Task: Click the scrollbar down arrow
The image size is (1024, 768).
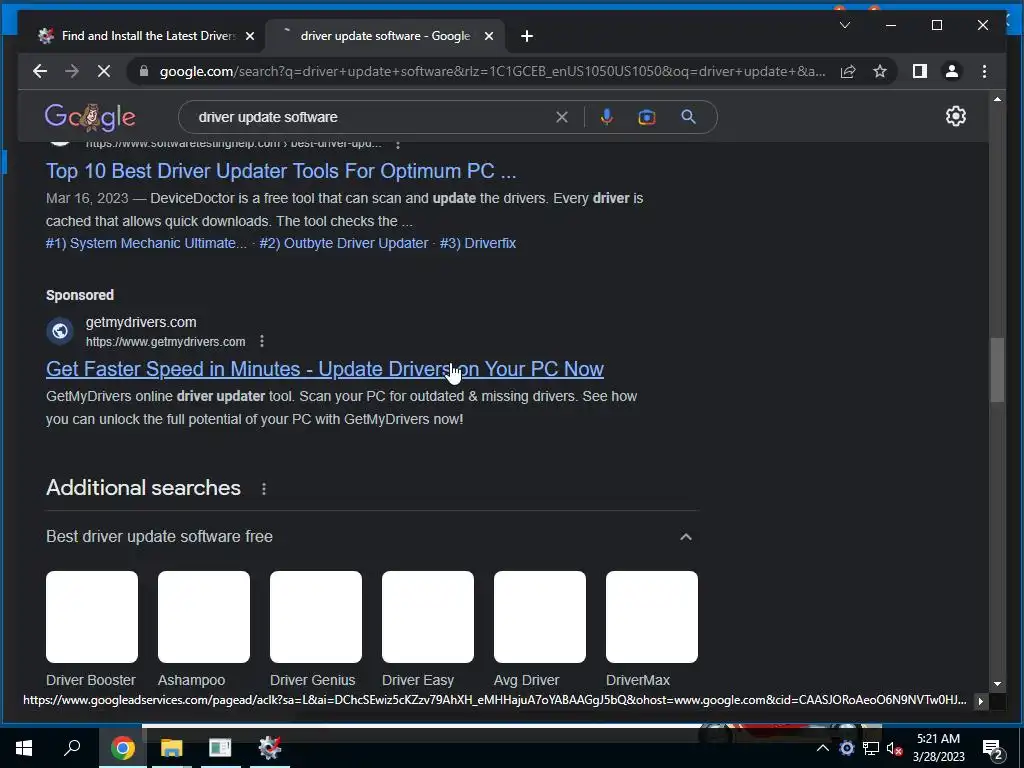Action: coord(997,684)
